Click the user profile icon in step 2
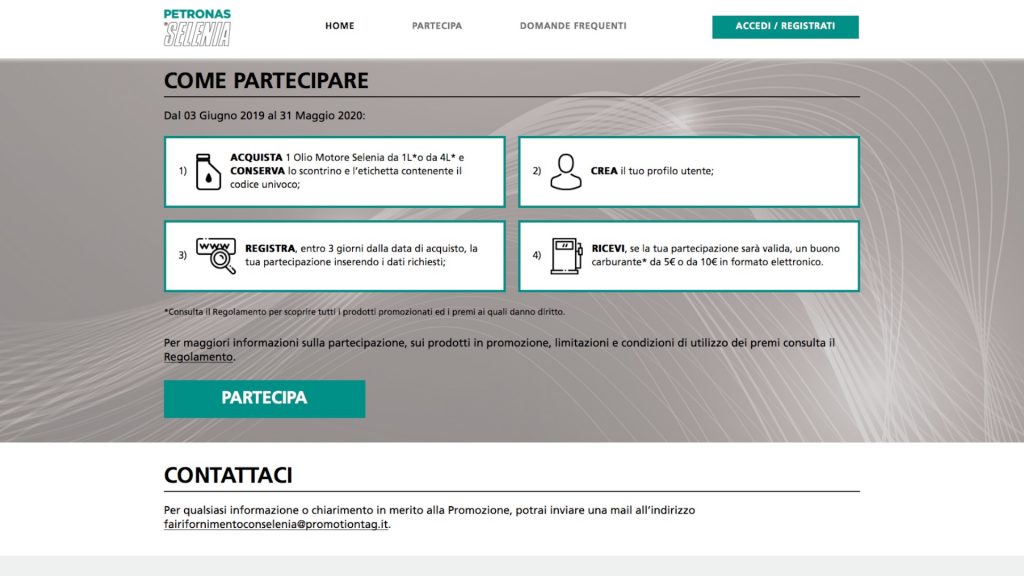Screen dimensions: 1024x576 (566, 172)
